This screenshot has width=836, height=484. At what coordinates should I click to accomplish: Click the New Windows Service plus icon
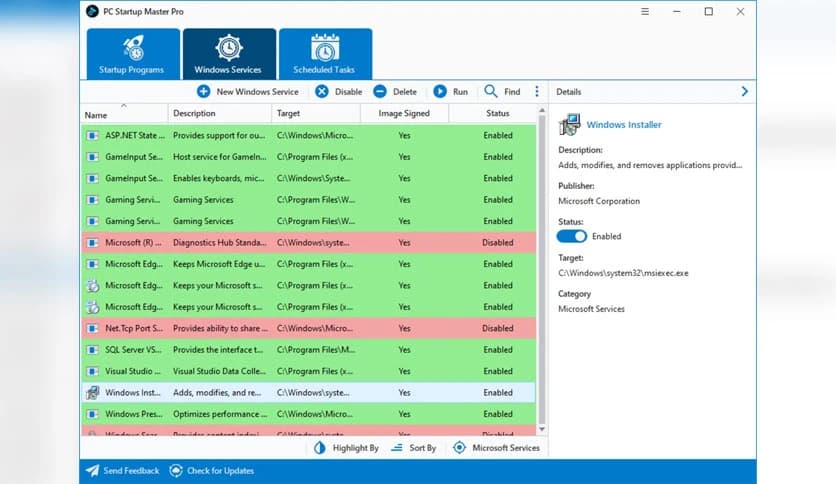(x=204, y=91)
